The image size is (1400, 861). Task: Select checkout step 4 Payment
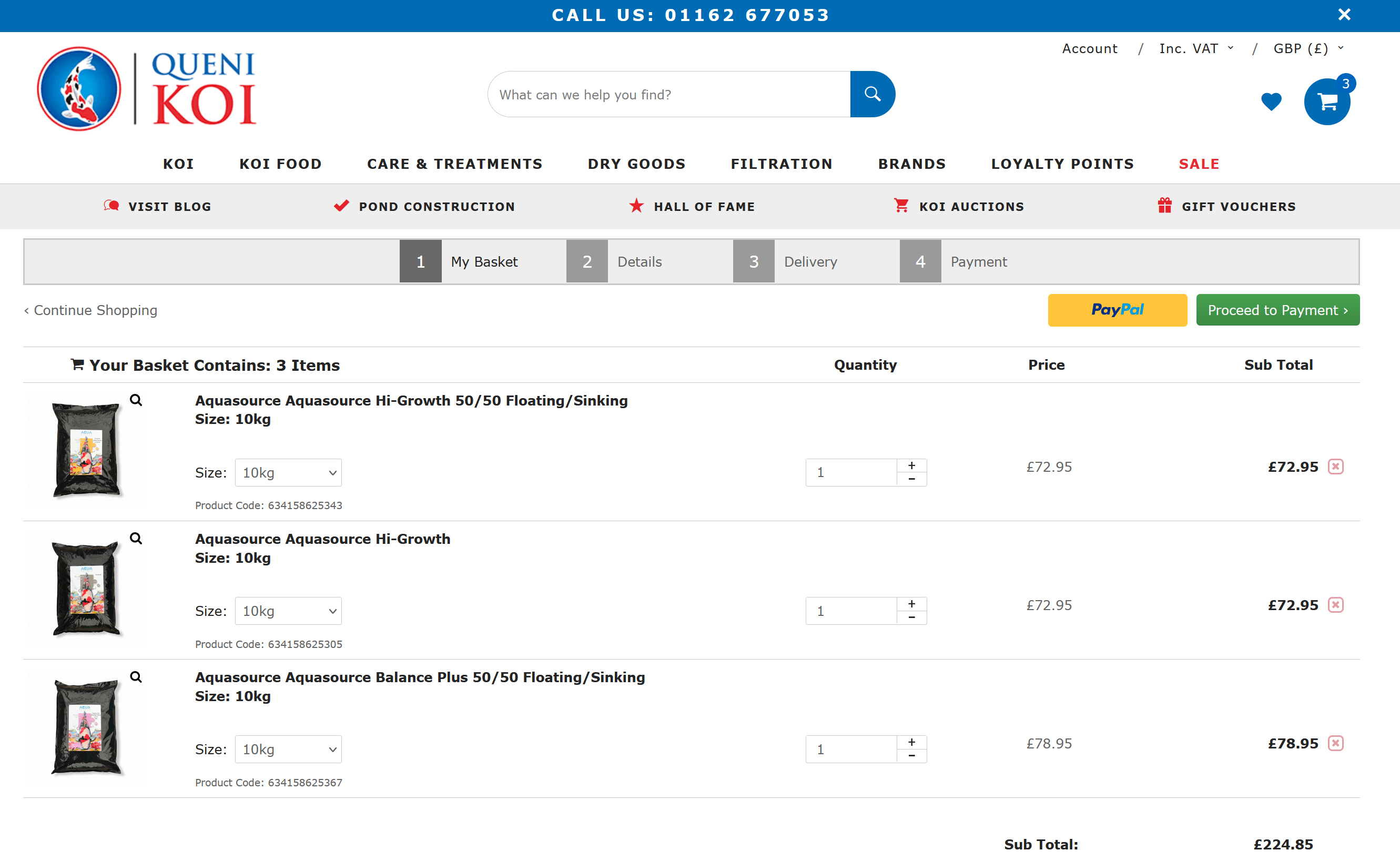[953, 261]
